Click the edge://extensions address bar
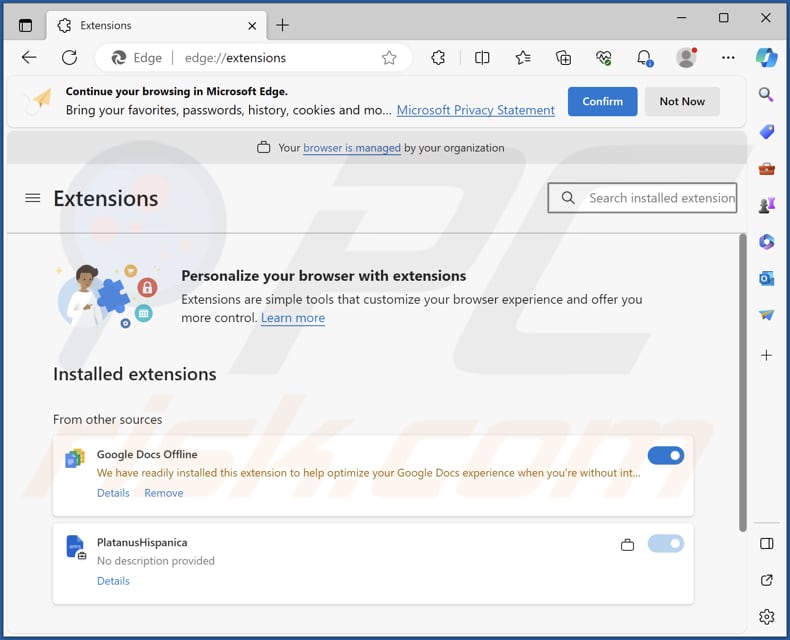Viewport: 790px width, 640px height. point(253,58)
